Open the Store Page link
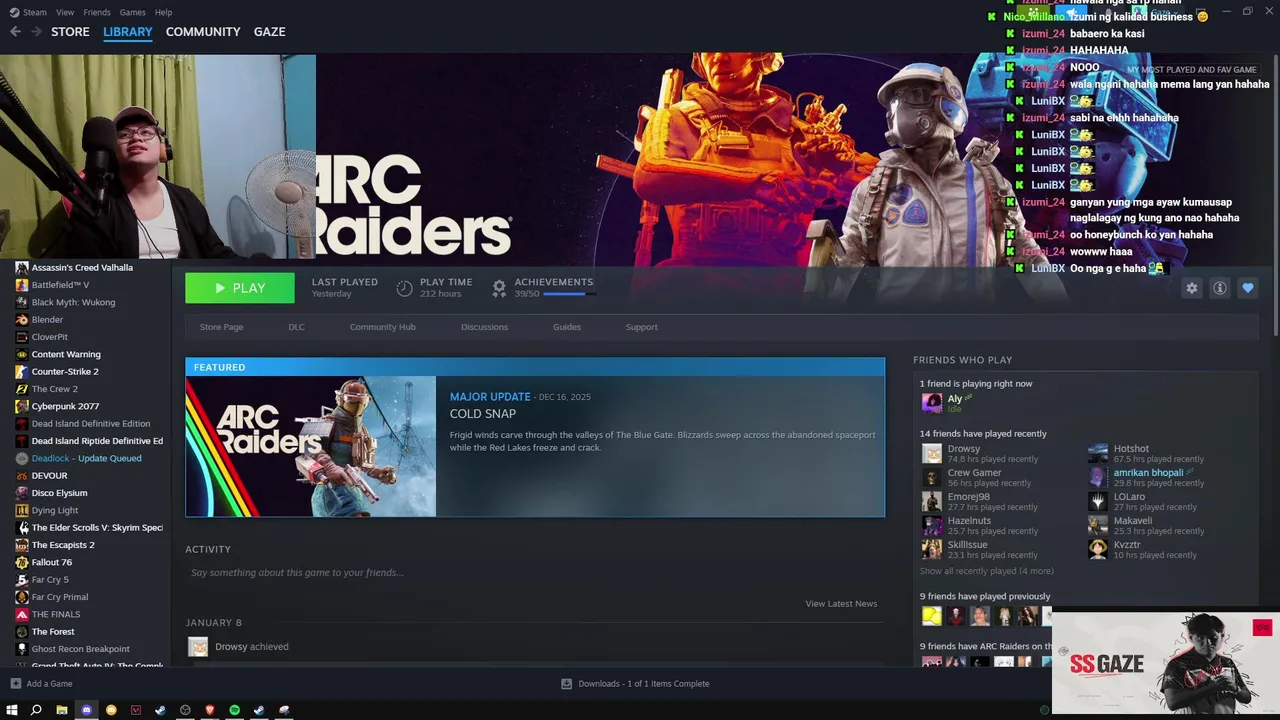The width and height of the screenshot is (1280, 720). [x=221, y=327]
